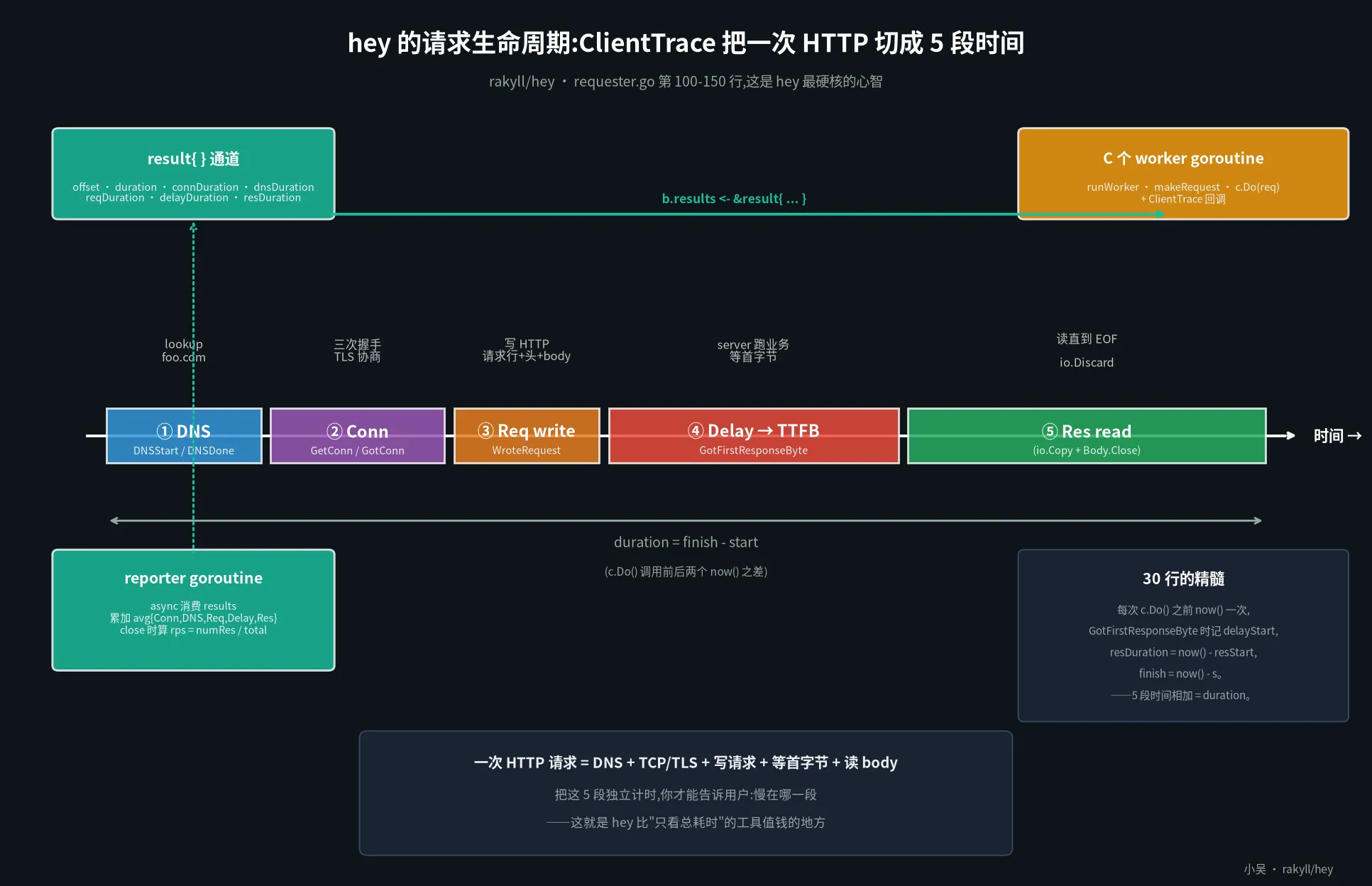The image size is (1372, 886).
Task: Click "reqDuration · delayDuration · resDuration" line
Action: click(193, 198)
